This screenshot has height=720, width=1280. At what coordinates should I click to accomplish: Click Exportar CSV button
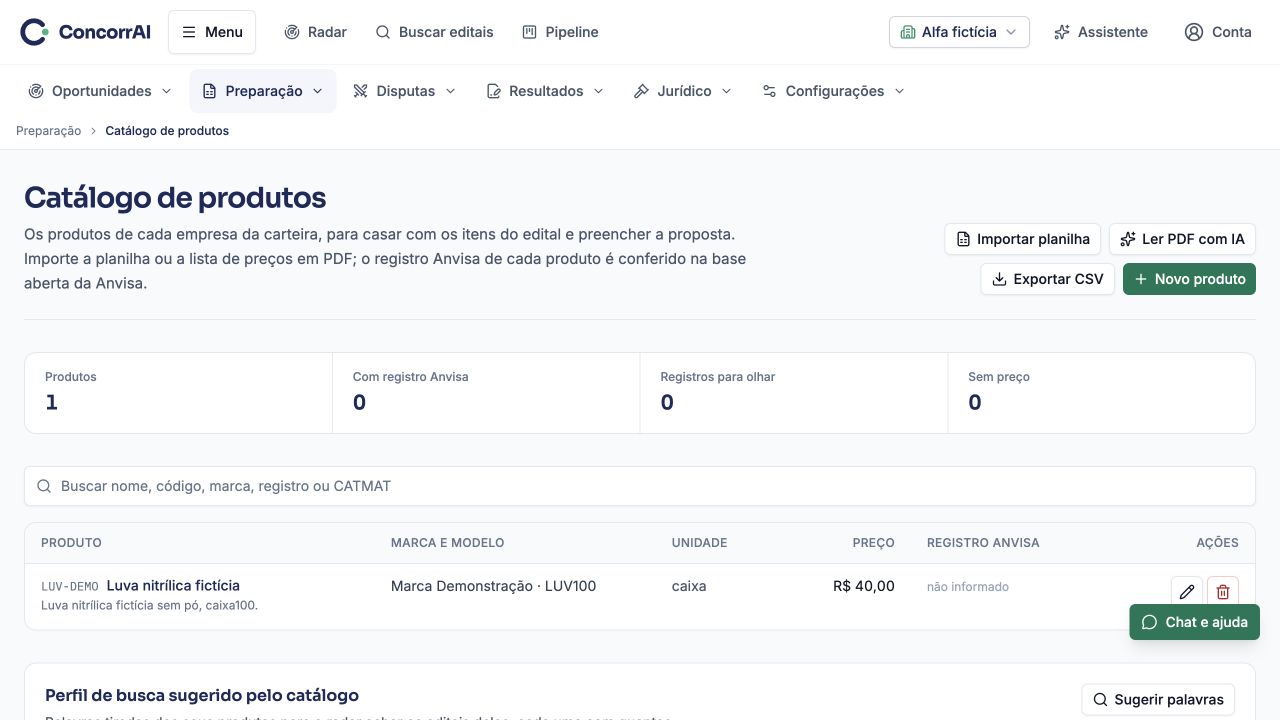tap(1047, 279)
